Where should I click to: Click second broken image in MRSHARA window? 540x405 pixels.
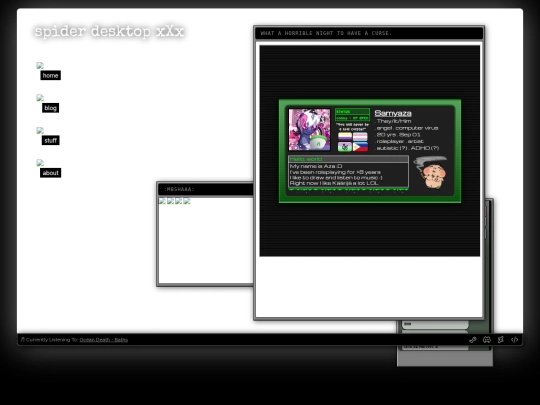pos(170,201)
